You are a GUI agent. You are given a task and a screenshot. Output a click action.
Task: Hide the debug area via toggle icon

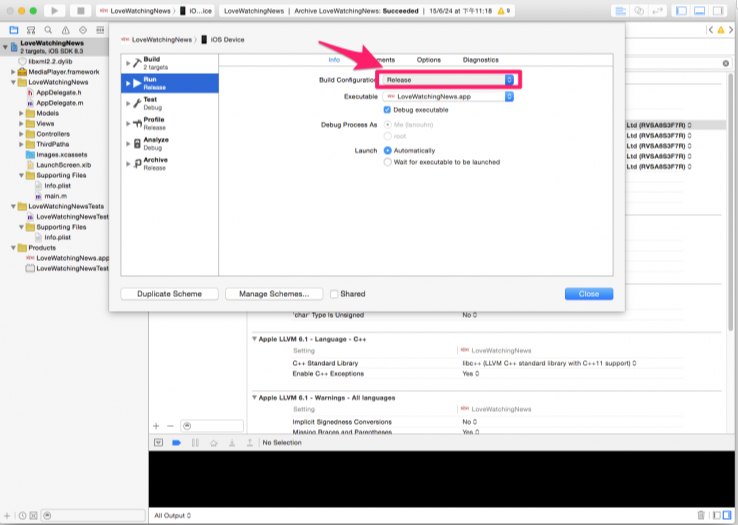coord(159,443)
